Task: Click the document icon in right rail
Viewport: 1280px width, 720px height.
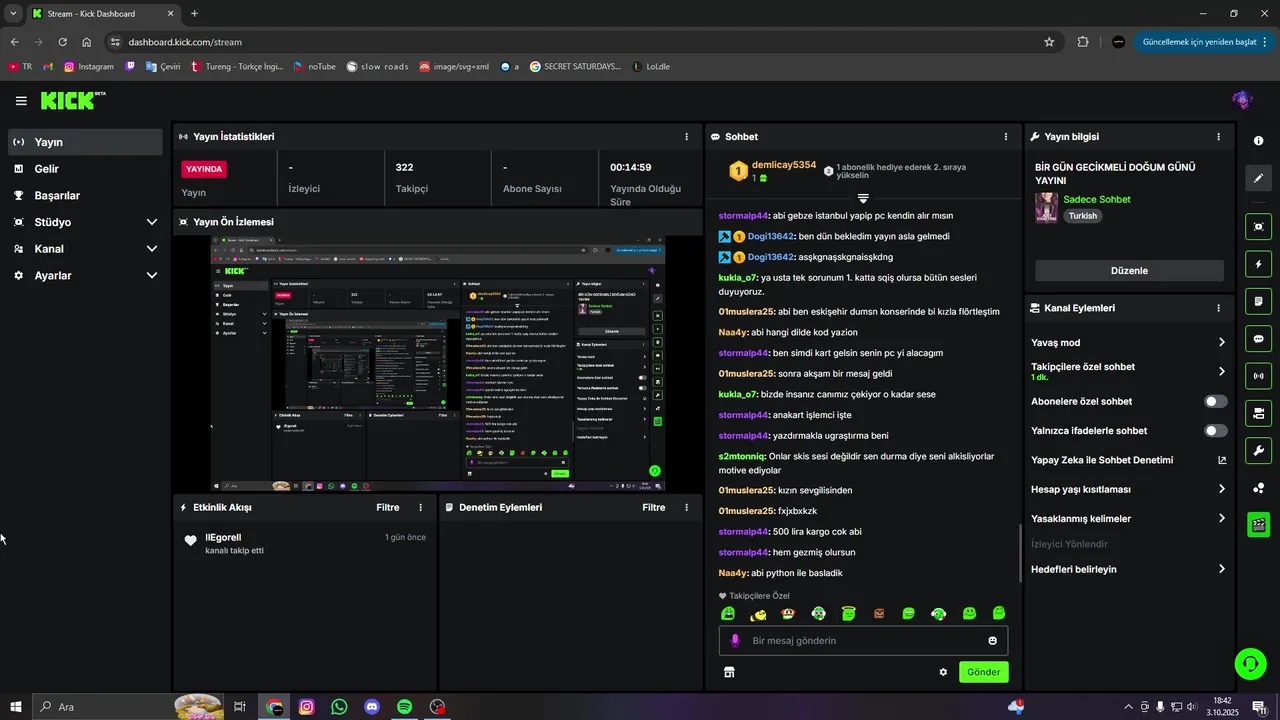Action: pos(1259,301)
